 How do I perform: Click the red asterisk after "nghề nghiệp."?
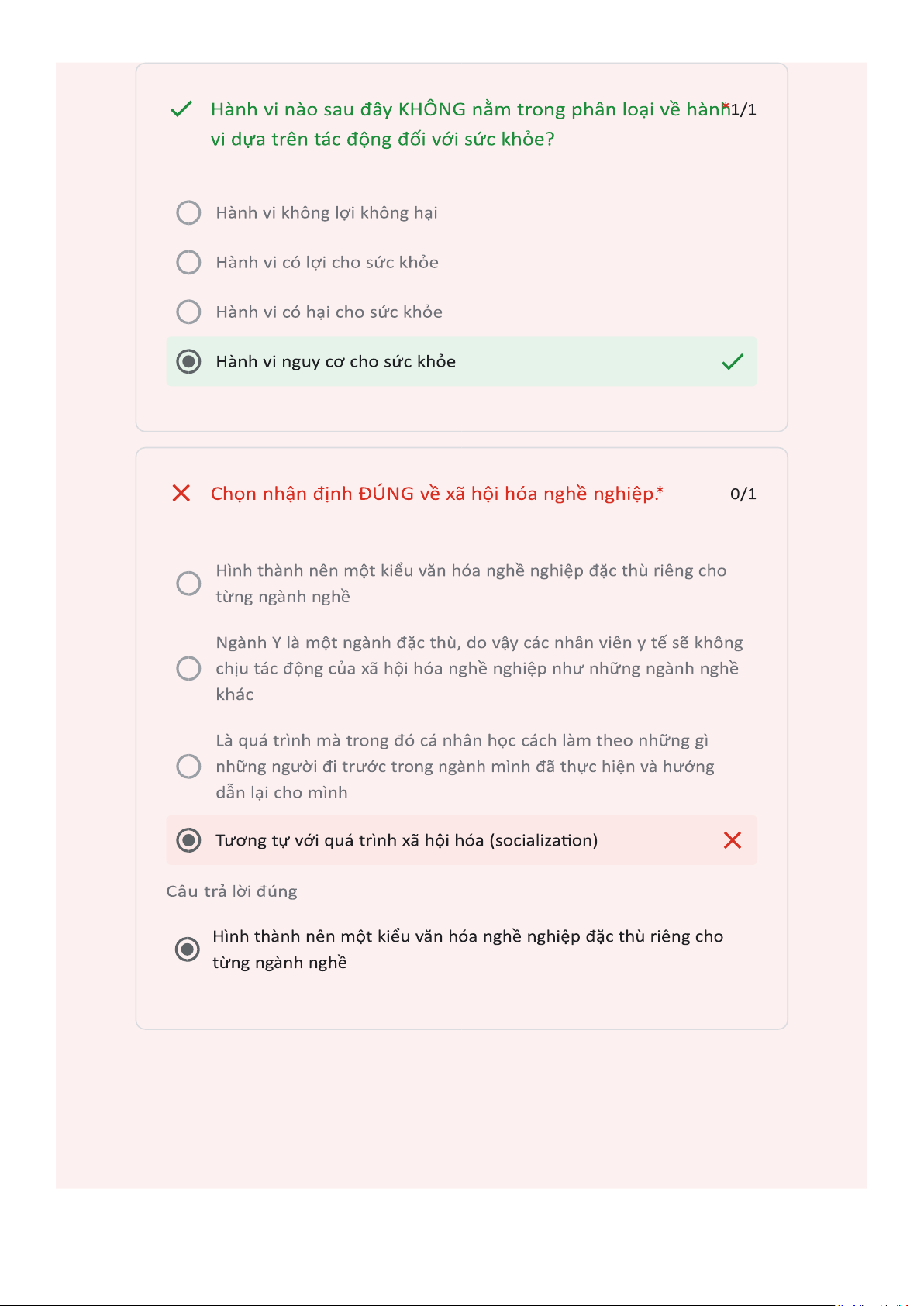pos(660,491)
